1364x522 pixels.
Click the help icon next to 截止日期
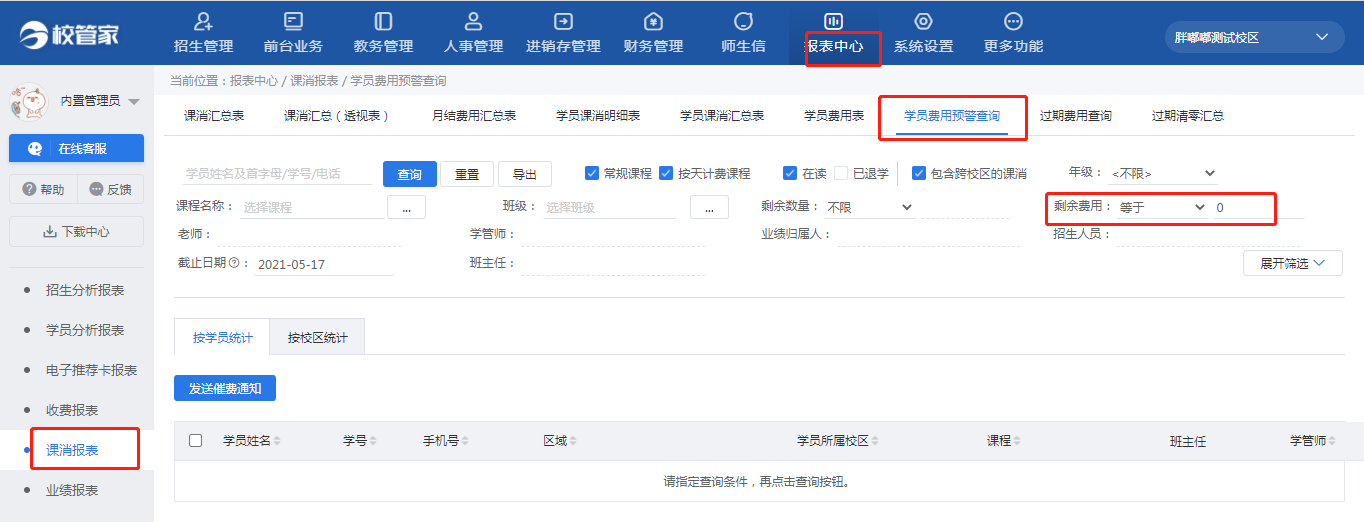(x=234, y=264)
